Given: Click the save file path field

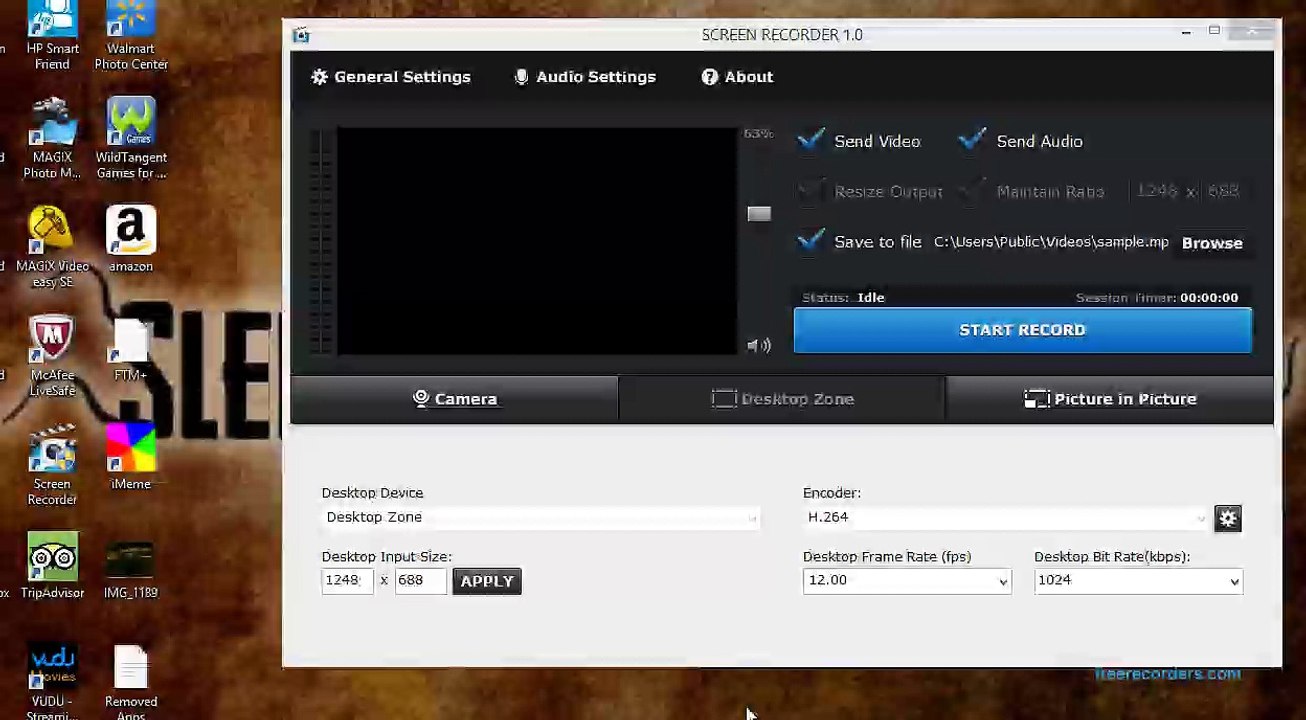Looking at the screenshot, I should pyautogui.click(x=1051, y=242).
